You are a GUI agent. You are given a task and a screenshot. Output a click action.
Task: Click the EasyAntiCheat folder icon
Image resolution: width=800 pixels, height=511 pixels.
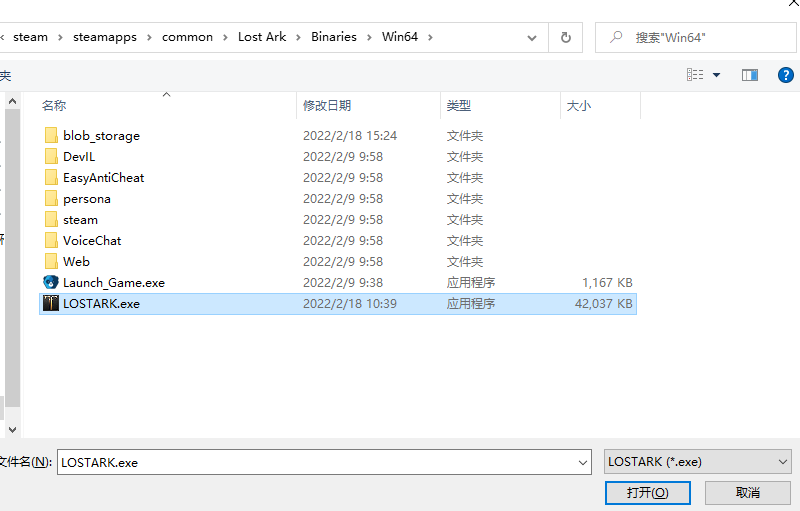(x=51, y=178)
